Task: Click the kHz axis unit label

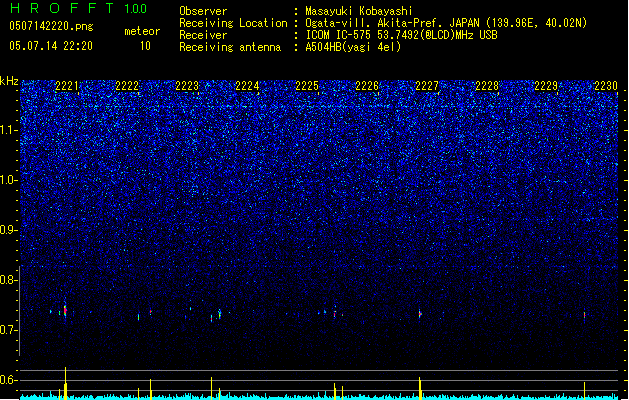Action: [9, 81]
